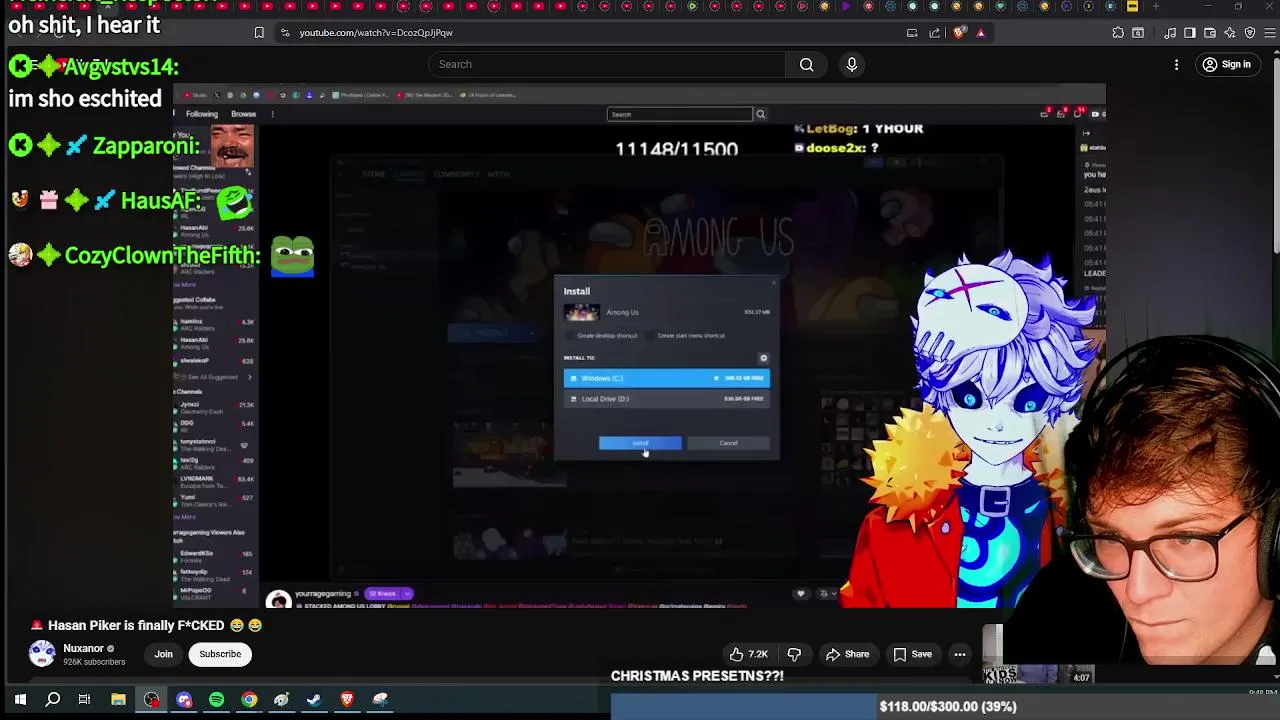The width and height of the screenshot is (1280, 720).
Task: Open Brave browser from the taskbar
Action: (347, 699)
